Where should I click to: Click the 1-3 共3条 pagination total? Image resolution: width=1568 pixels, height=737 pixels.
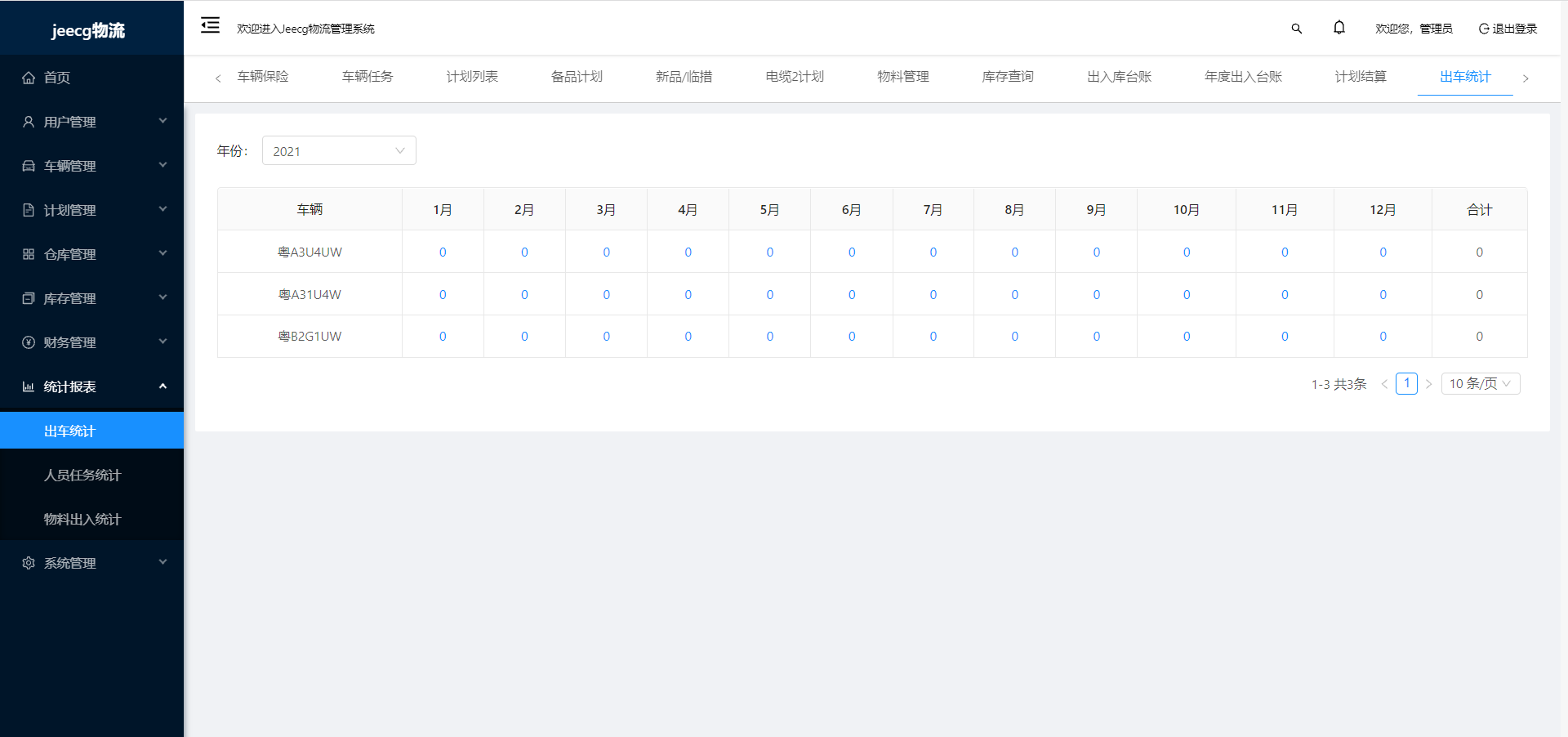(x=1339, y=384)
